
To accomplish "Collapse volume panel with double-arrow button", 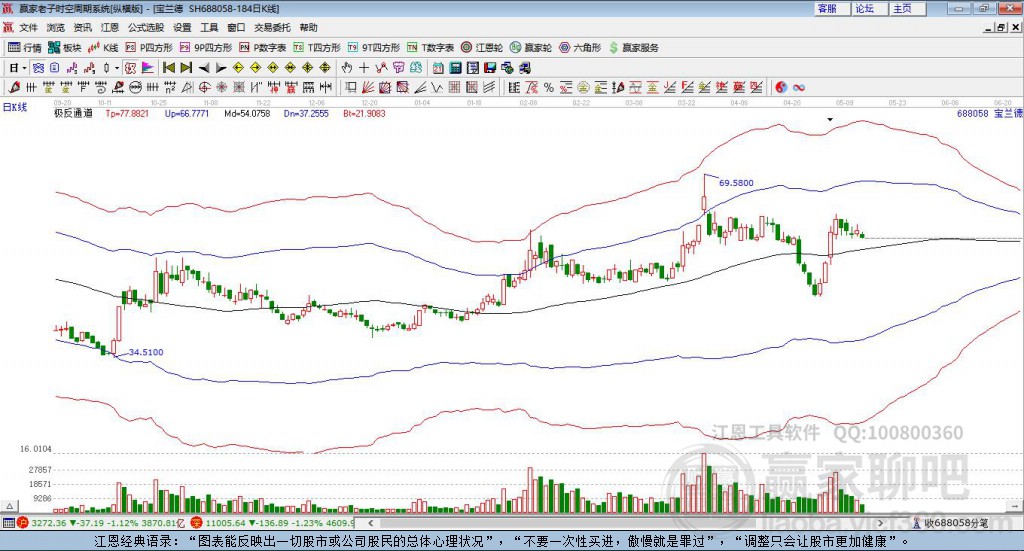I will [1015, 506].
